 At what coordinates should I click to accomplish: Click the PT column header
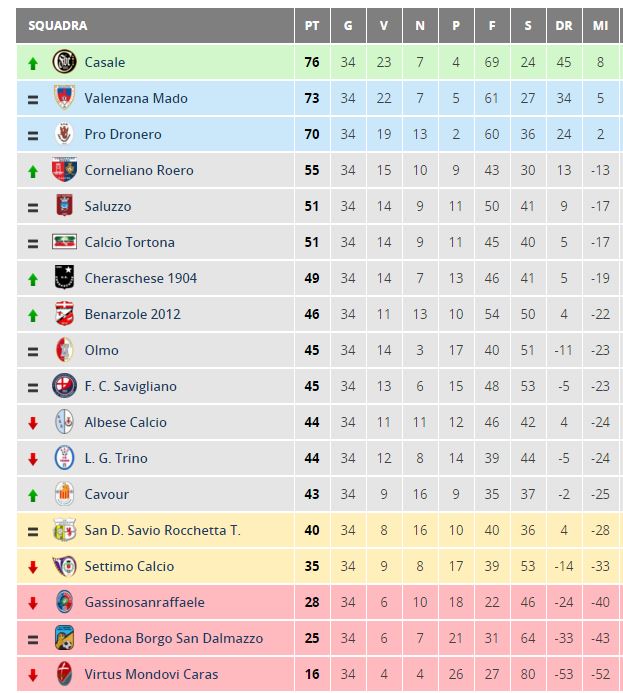point(312,26)
